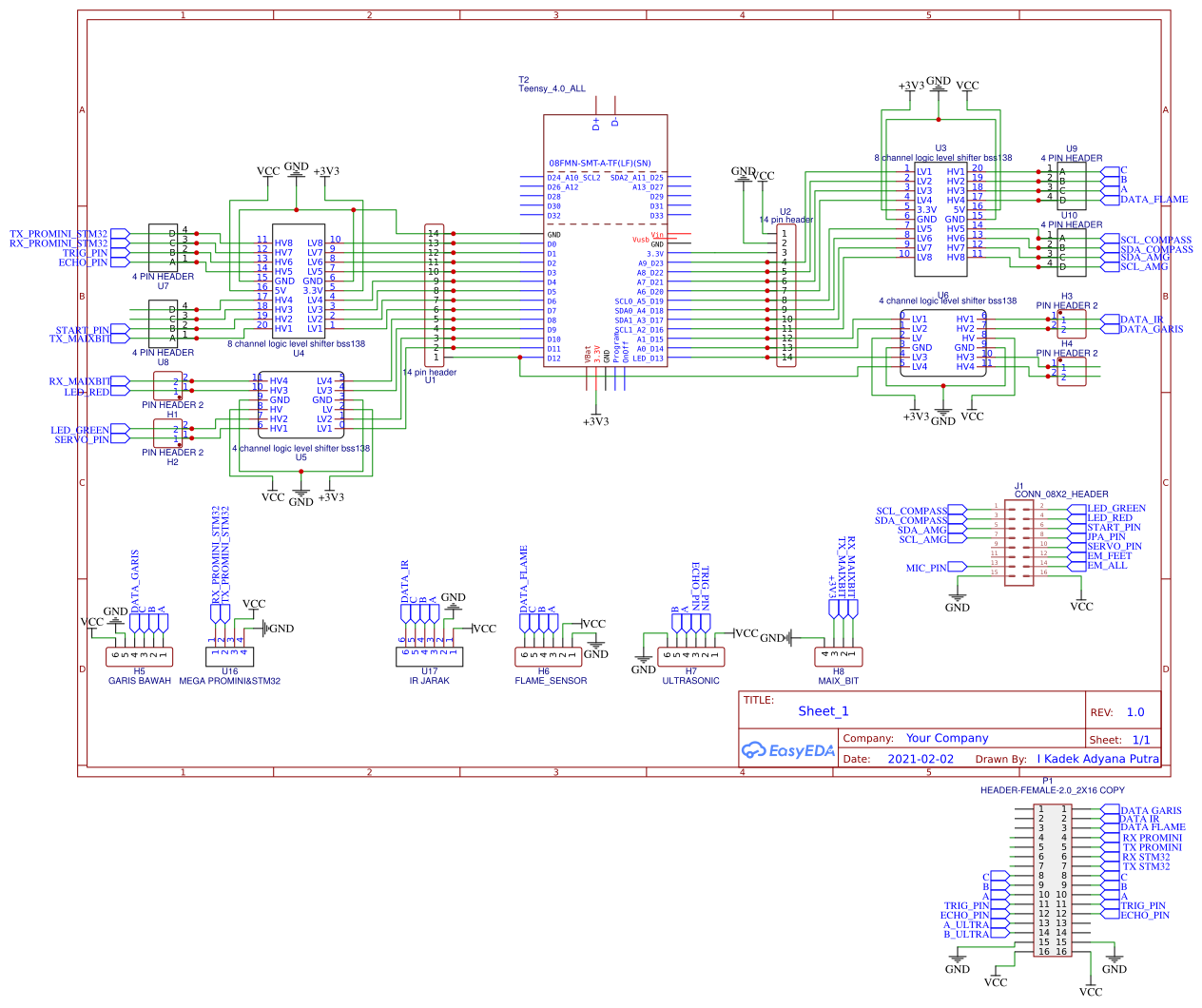1202x1008 pixels.
Task: Select the ULTRASONIC header H7
Action: 691,656
